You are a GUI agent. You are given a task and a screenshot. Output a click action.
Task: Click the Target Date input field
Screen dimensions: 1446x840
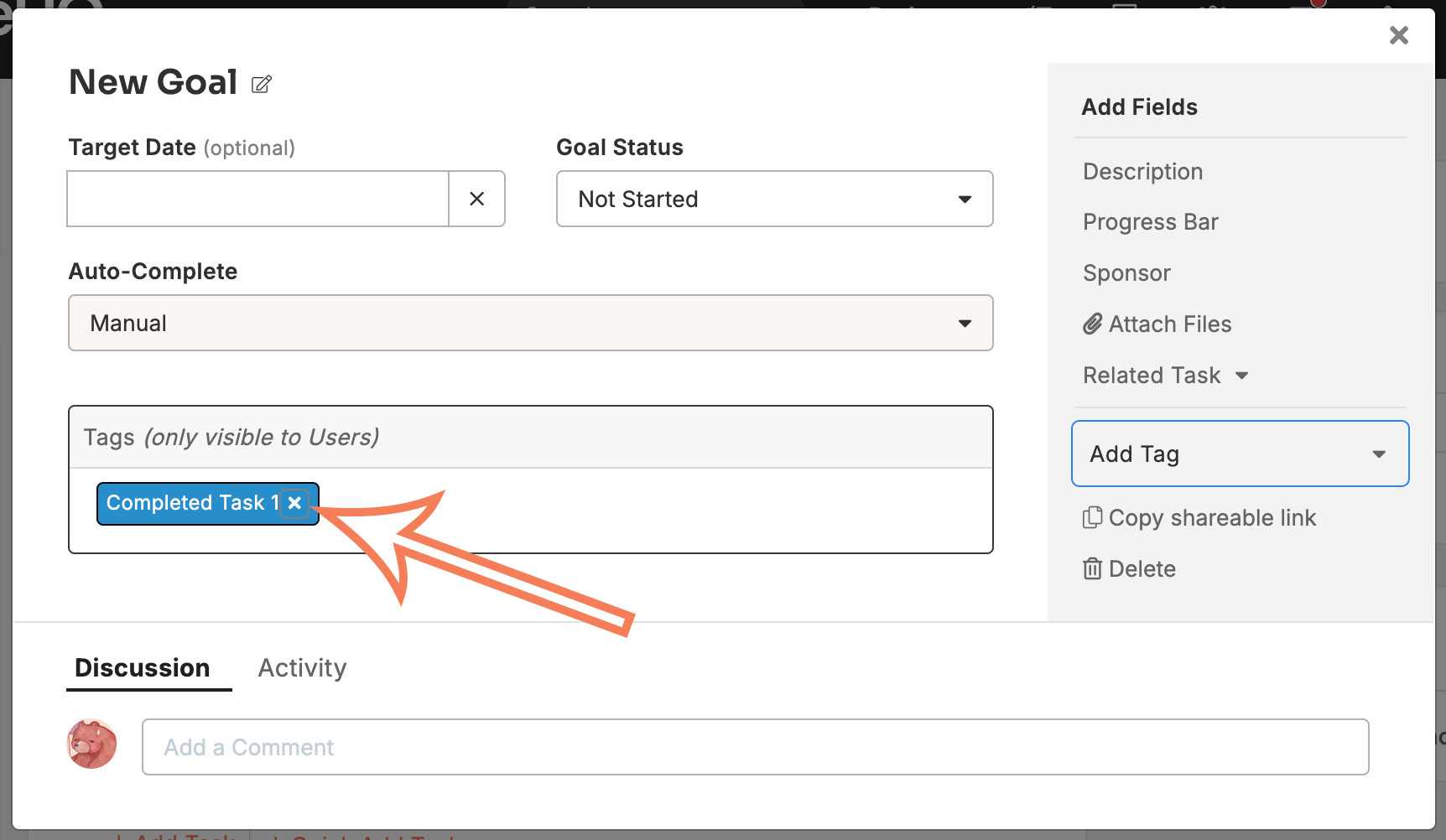pyautogui.click(x=258, y=199)
